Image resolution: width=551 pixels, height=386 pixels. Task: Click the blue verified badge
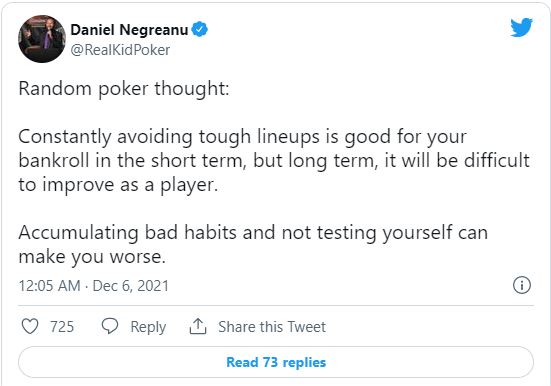(x=200, y=29)
